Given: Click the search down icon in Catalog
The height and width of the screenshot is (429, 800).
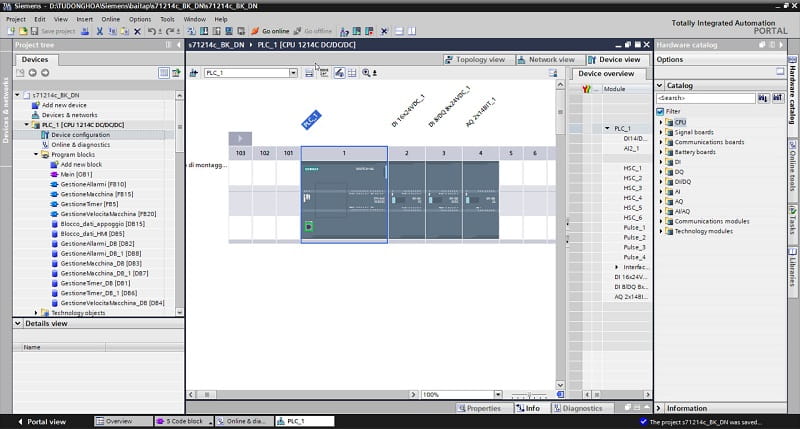Looking at the screenshot, I should point(763,98).
